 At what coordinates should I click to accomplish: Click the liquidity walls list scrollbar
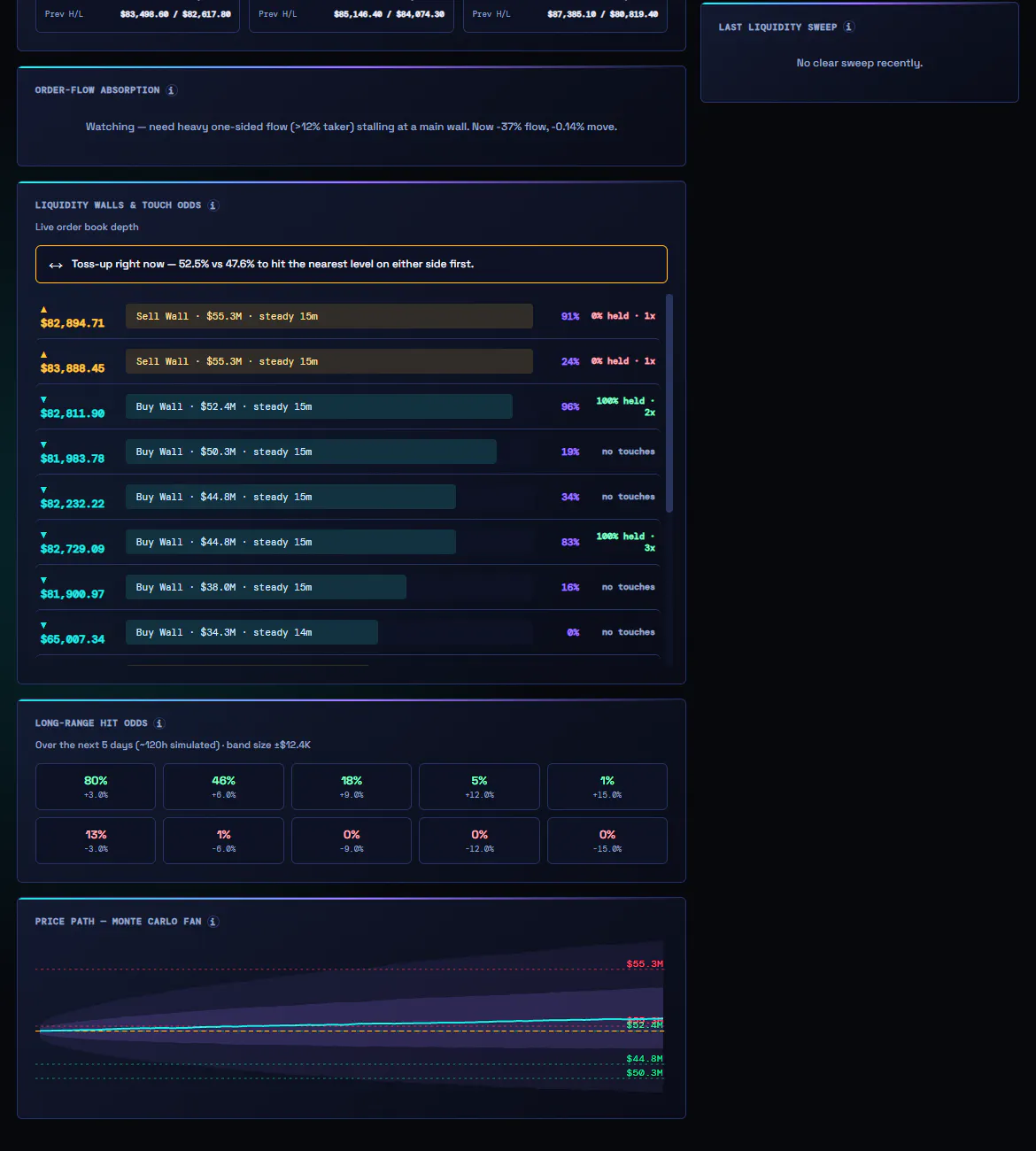pyautogui.click(x=669, y=403)
